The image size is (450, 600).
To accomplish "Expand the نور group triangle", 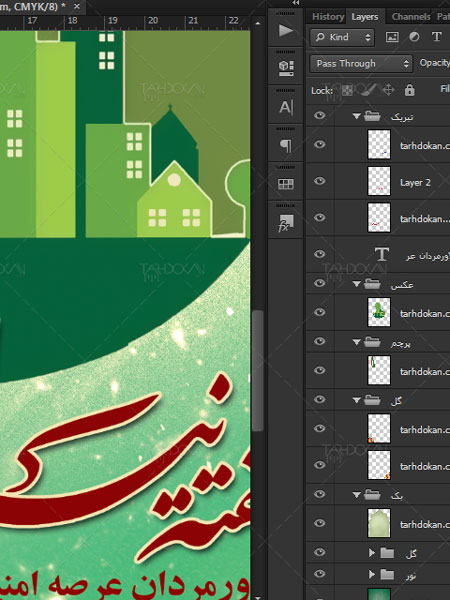I will (372, 574).
